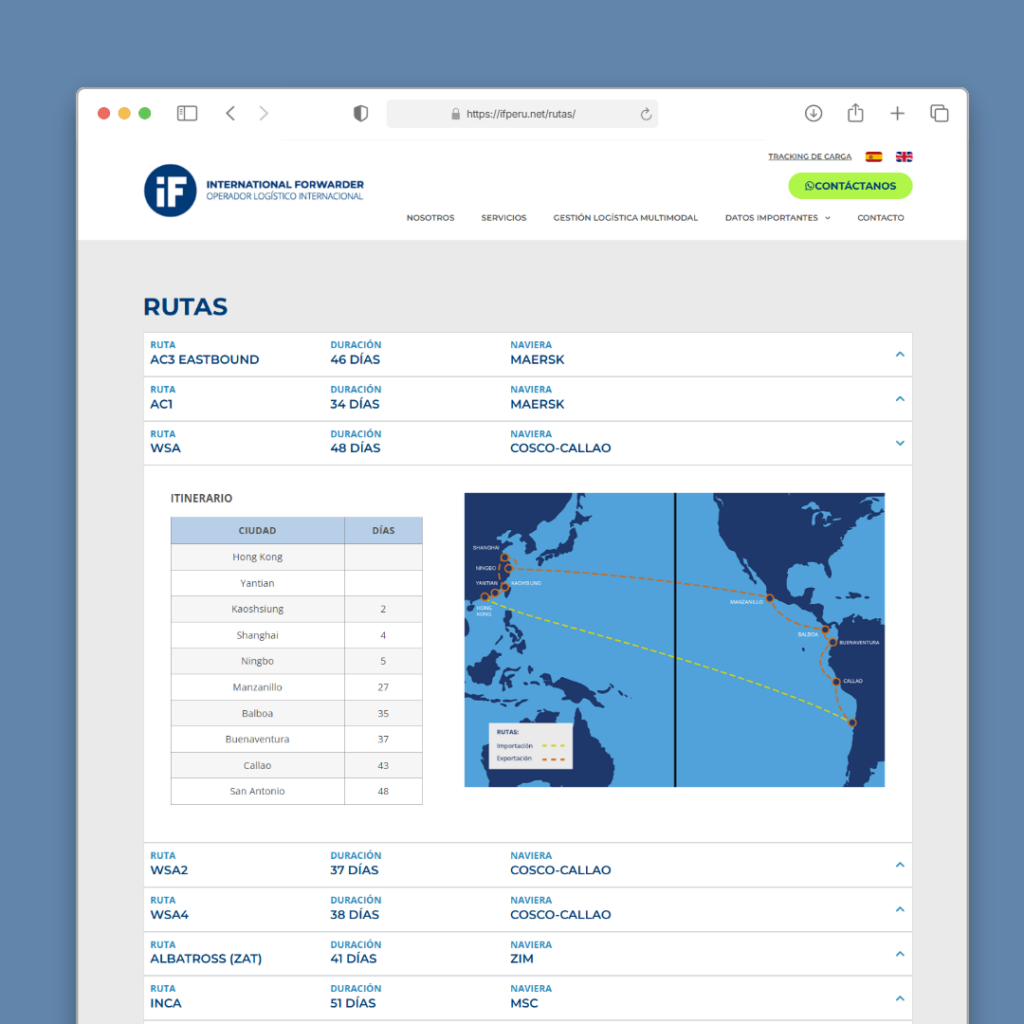Collapse the WSA route row
1024x1024 pixels.
click(x=900, y=443)
